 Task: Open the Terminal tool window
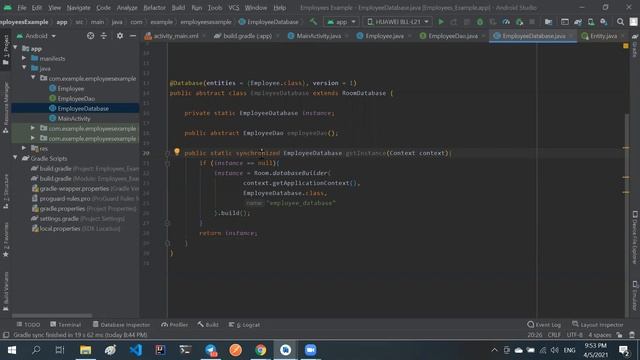65,324
